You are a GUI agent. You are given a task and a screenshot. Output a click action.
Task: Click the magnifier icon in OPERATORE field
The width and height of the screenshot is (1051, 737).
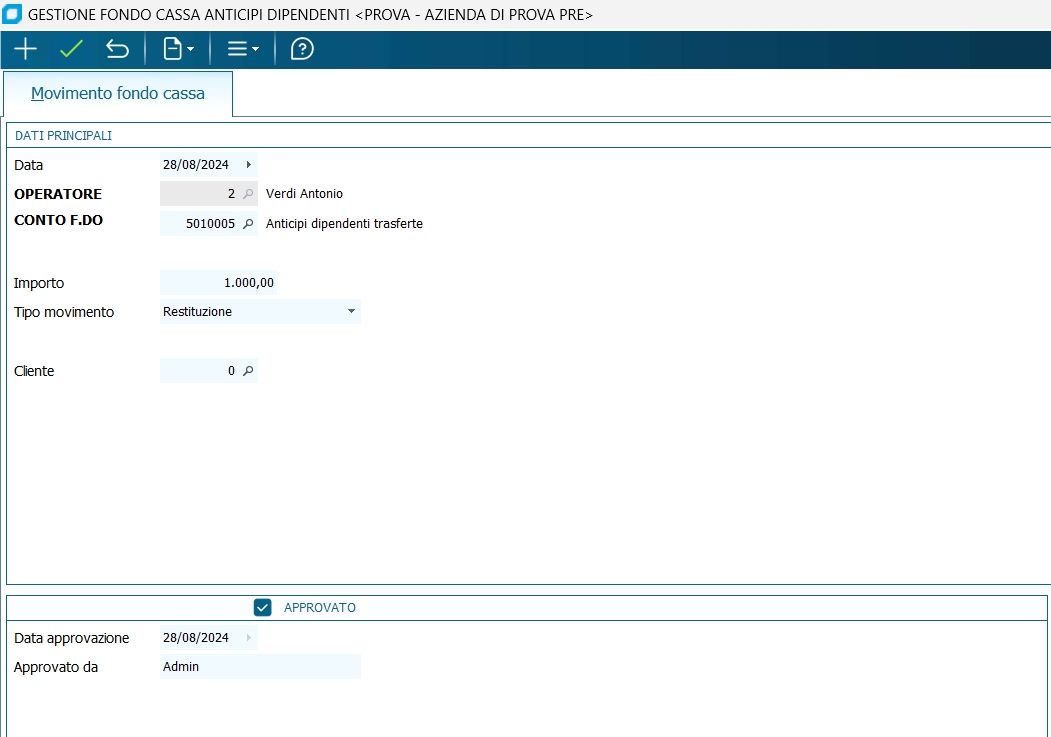click(x=248, y=194)
